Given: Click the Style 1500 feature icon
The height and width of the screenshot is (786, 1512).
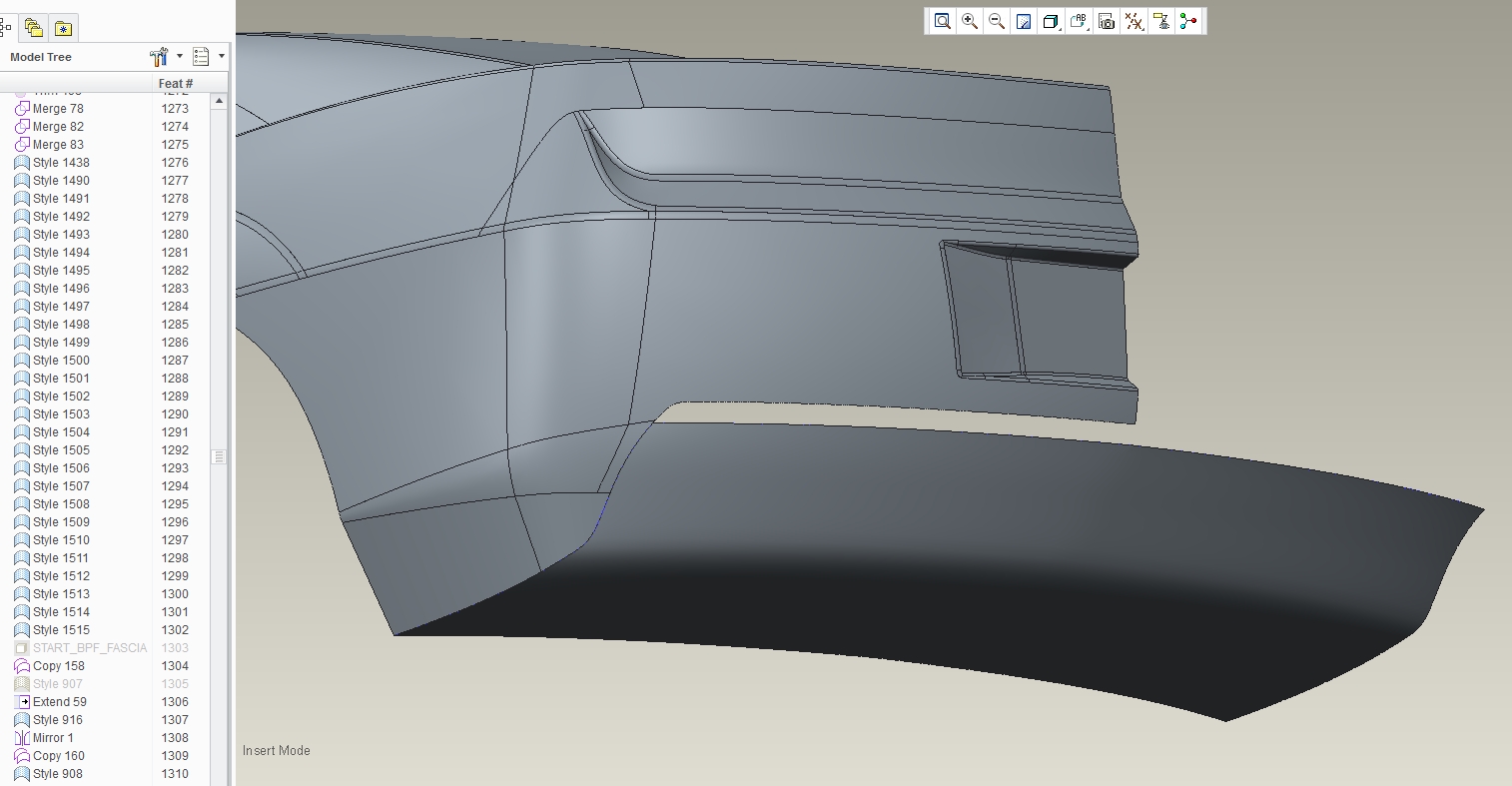Looking at the screenshot, I should click(22, 361).
